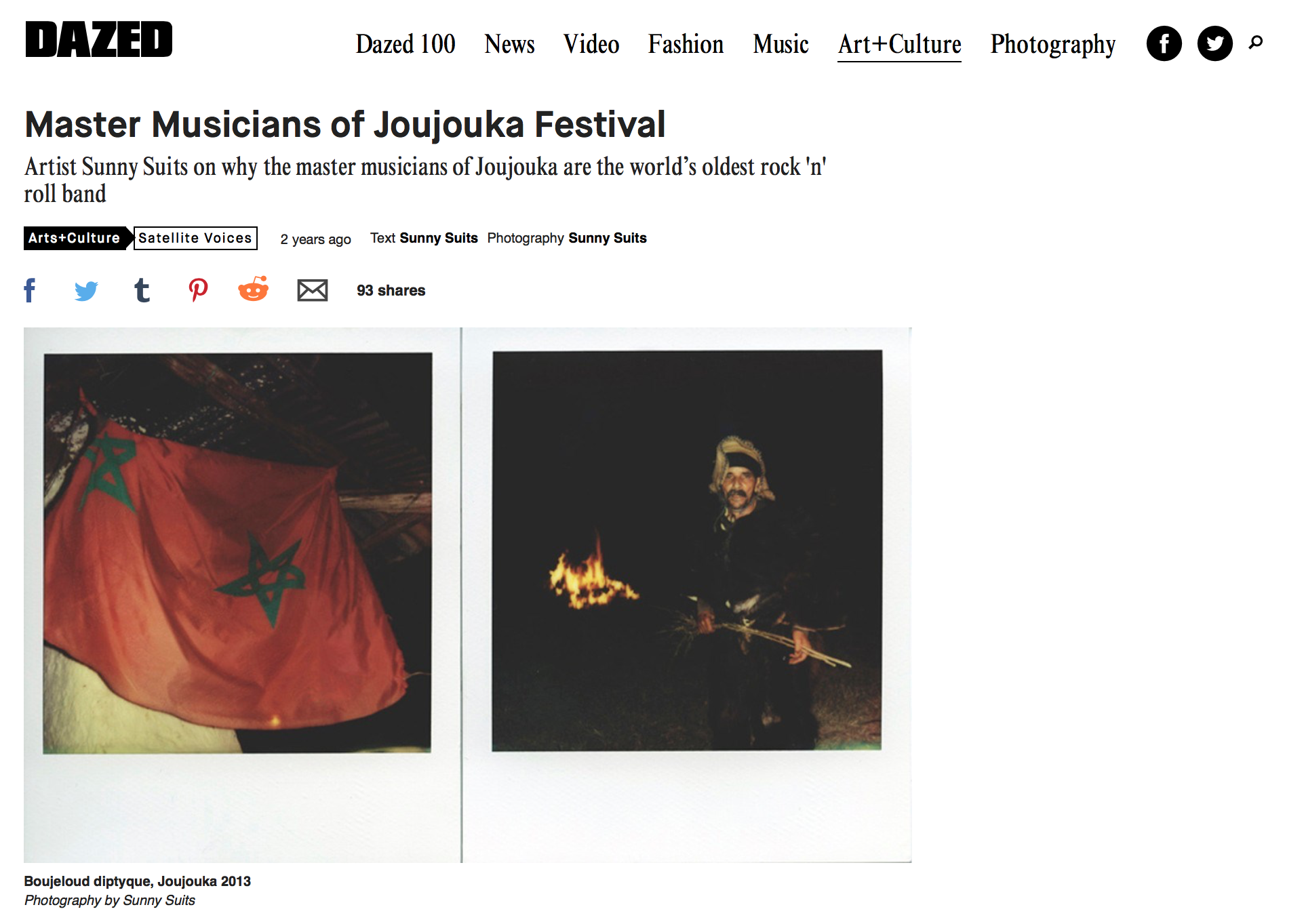Share article on Twitter

click(86, 291)
